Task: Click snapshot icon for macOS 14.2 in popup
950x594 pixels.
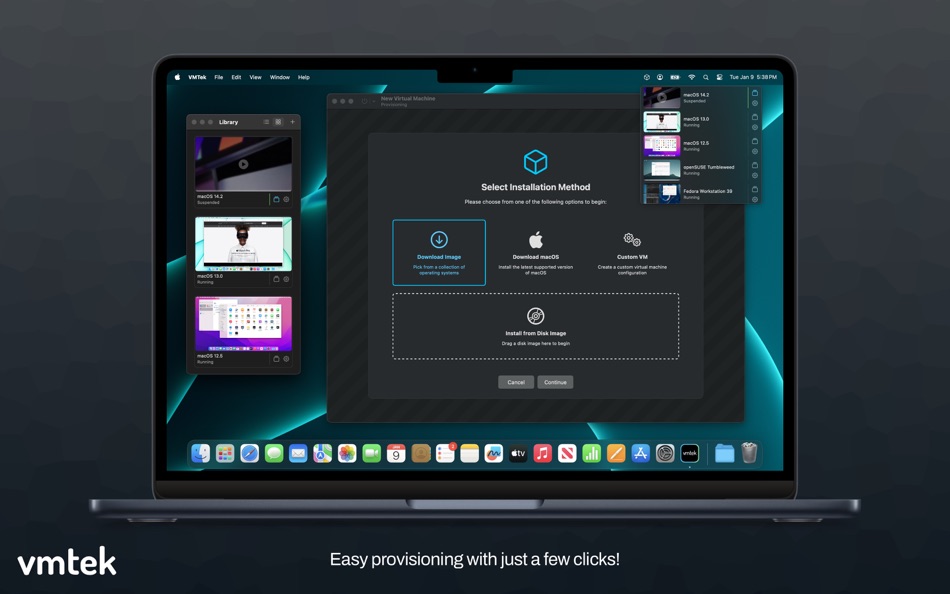Action: 755,93
